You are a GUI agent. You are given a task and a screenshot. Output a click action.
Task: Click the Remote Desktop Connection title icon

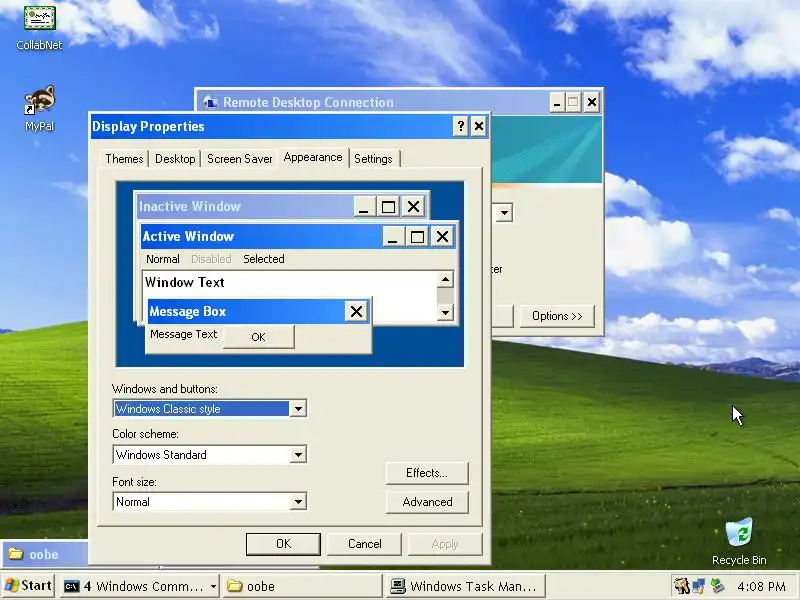click(210, 102)
